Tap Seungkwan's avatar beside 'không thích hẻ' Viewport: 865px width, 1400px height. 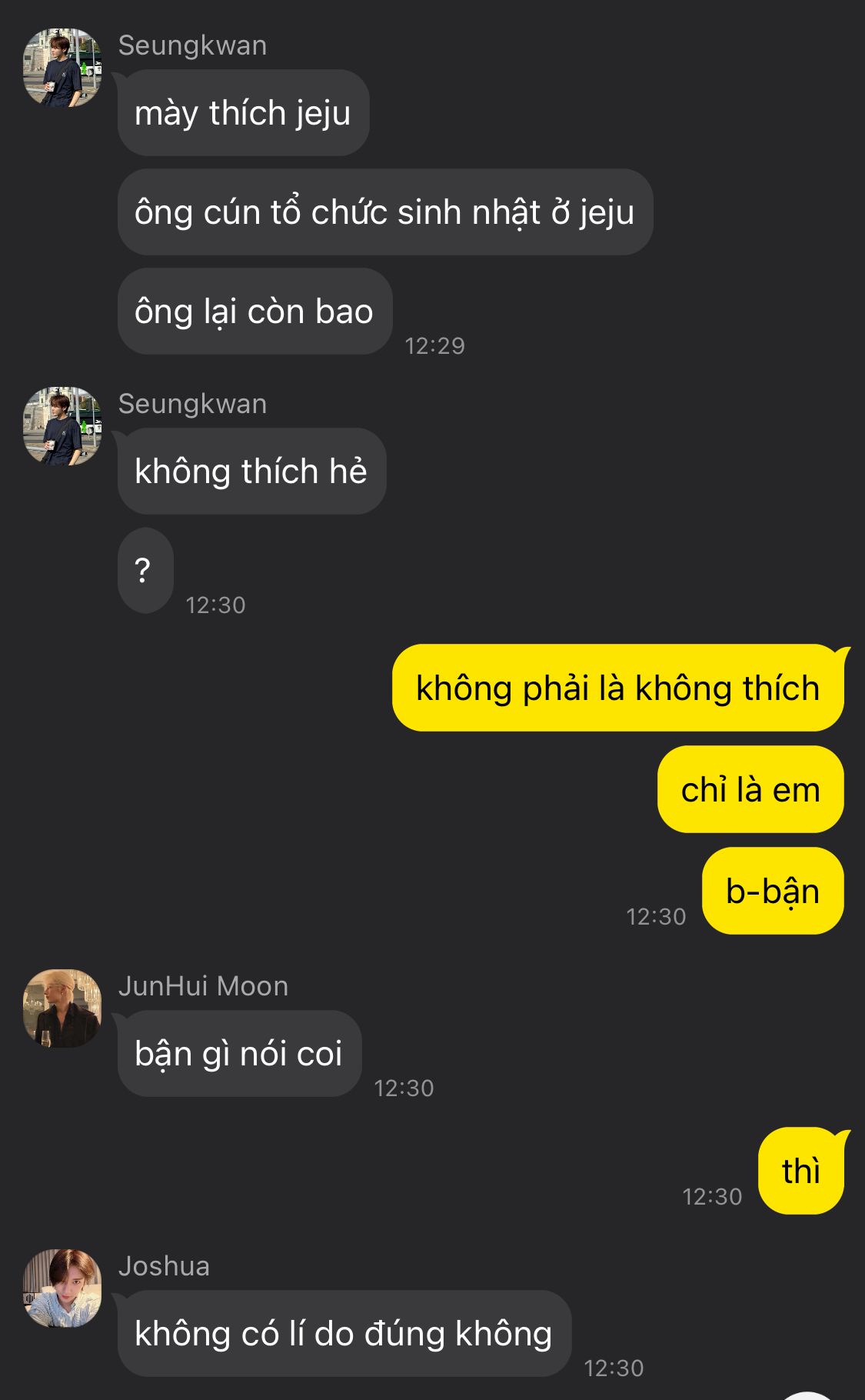pos(62,426)
